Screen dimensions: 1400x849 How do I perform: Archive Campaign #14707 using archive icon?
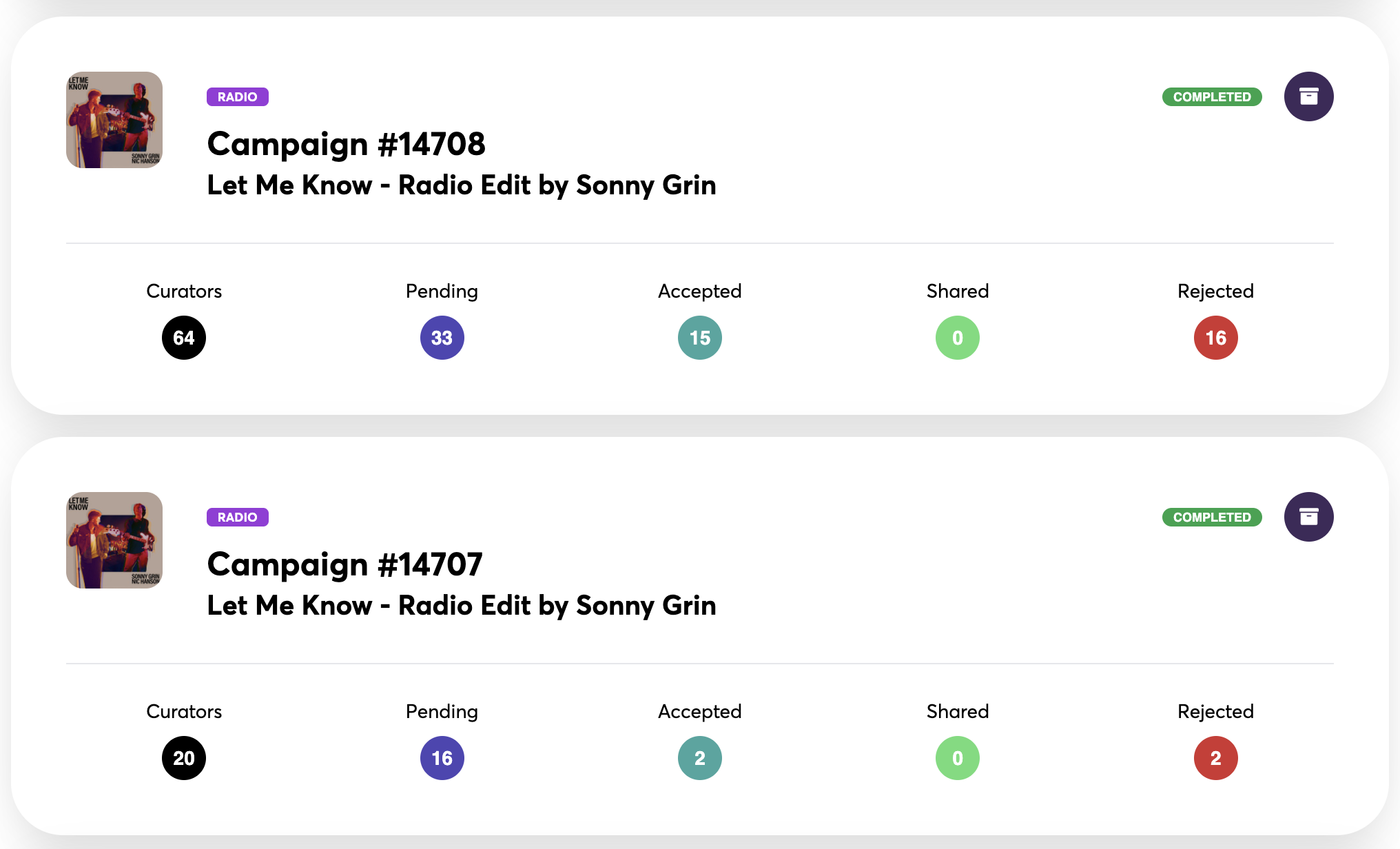click(1308, 517)
